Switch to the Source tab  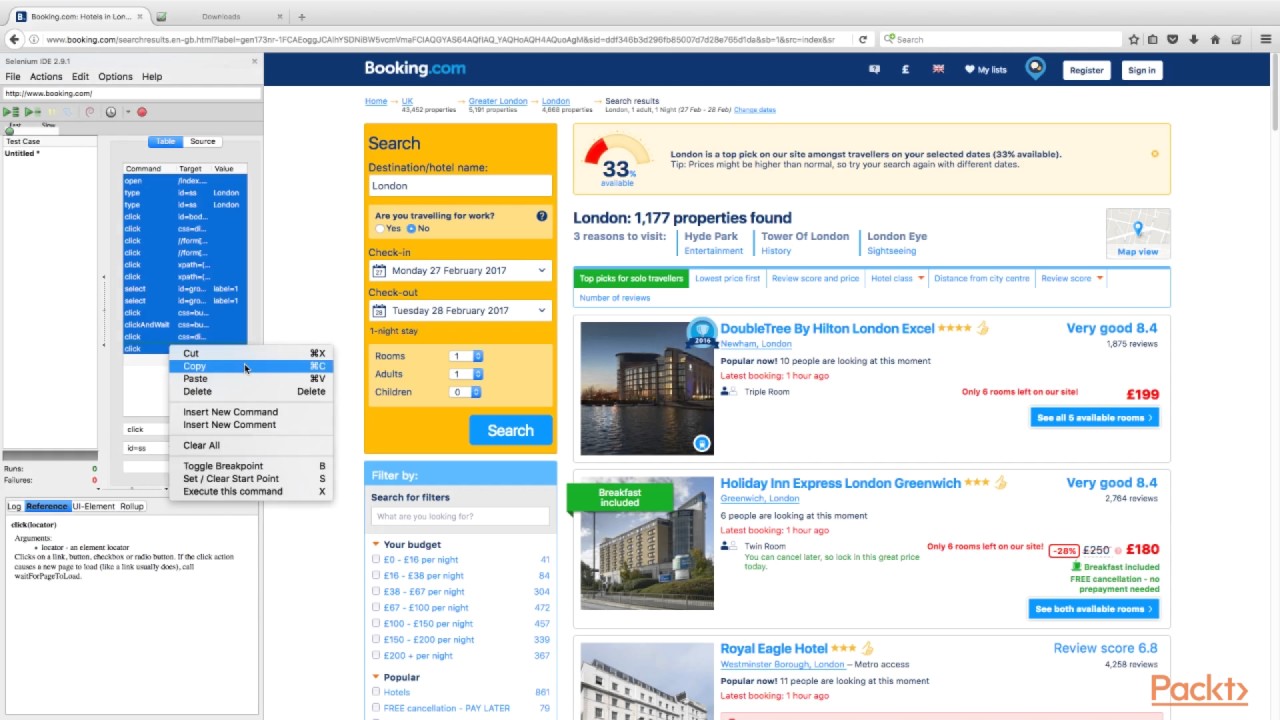tap(202, 142)
